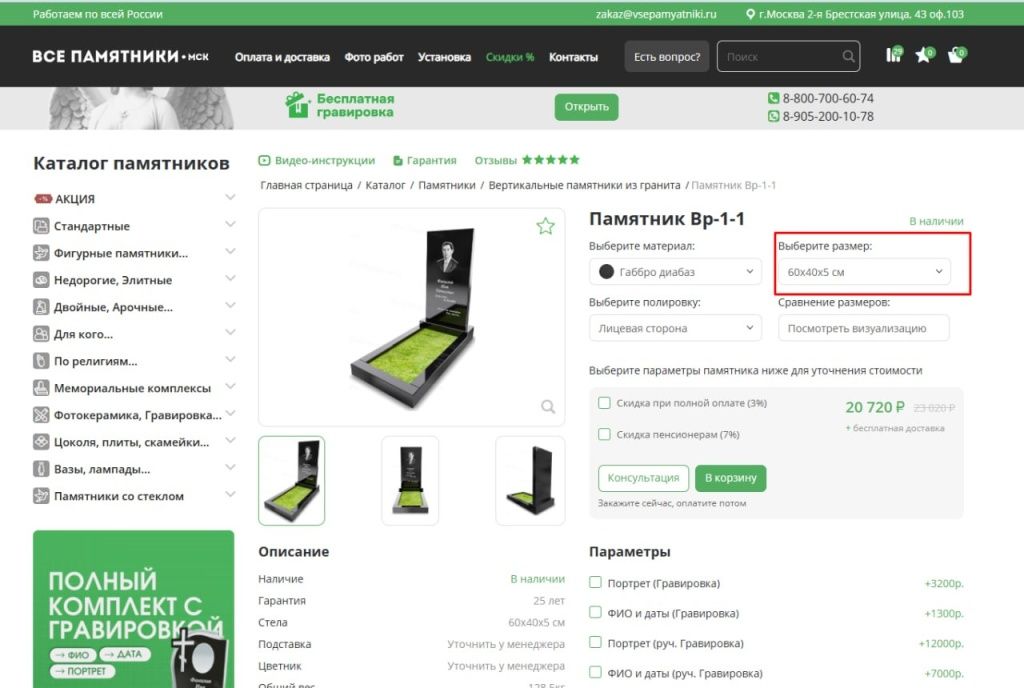Click the Фотокерамика category icon
The width and height of the screenshot is (1024, 688).
(x=40, y=414)
